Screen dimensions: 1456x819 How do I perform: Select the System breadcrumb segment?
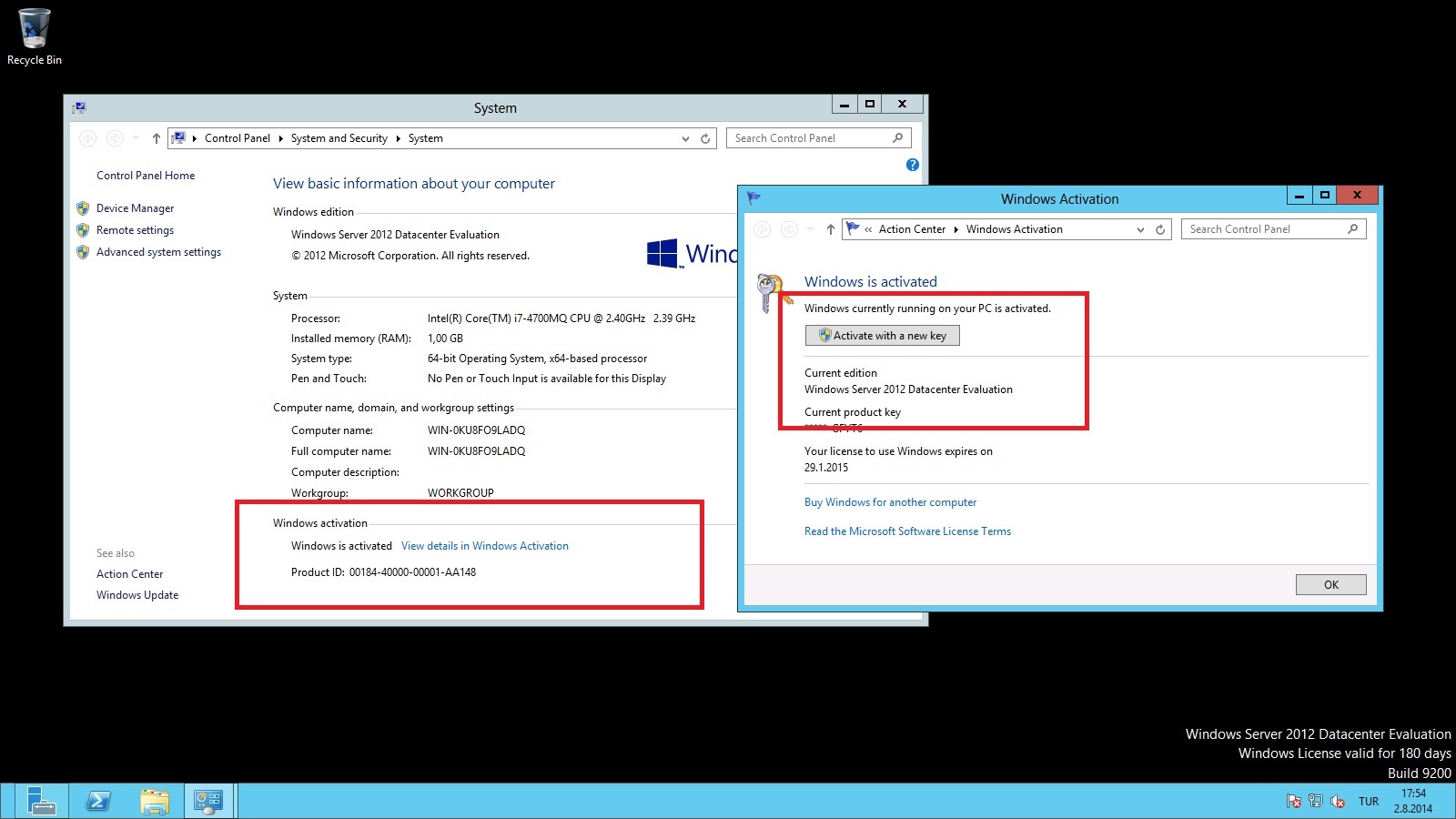pos(426,138)
